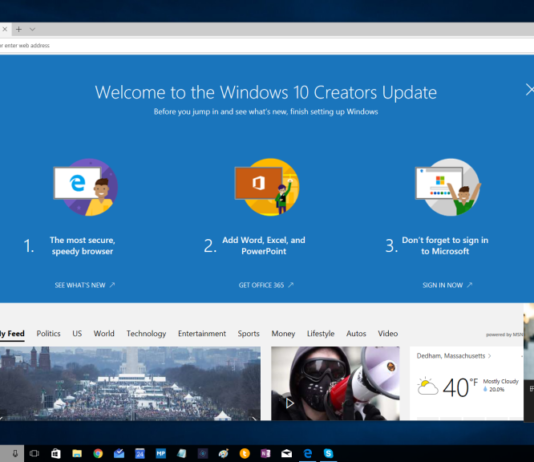
Task: Launch the Paint palette app on taskbar
Action: pos(223,453)
